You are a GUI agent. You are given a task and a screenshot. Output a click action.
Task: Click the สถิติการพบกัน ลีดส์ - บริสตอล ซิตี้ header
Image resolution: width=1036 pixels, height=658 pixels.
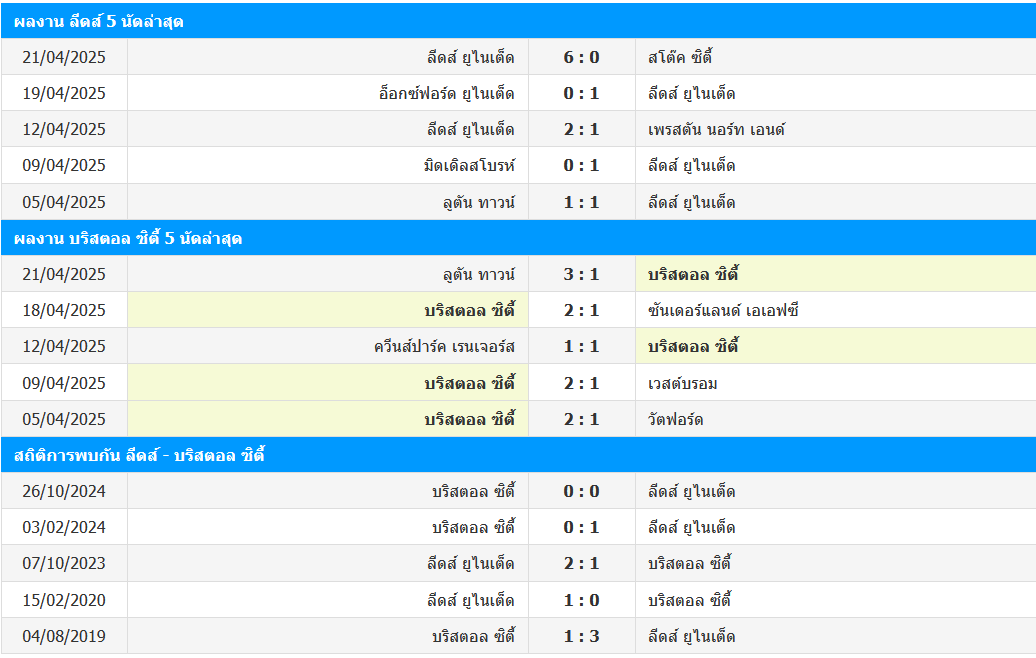coord(518,455)
